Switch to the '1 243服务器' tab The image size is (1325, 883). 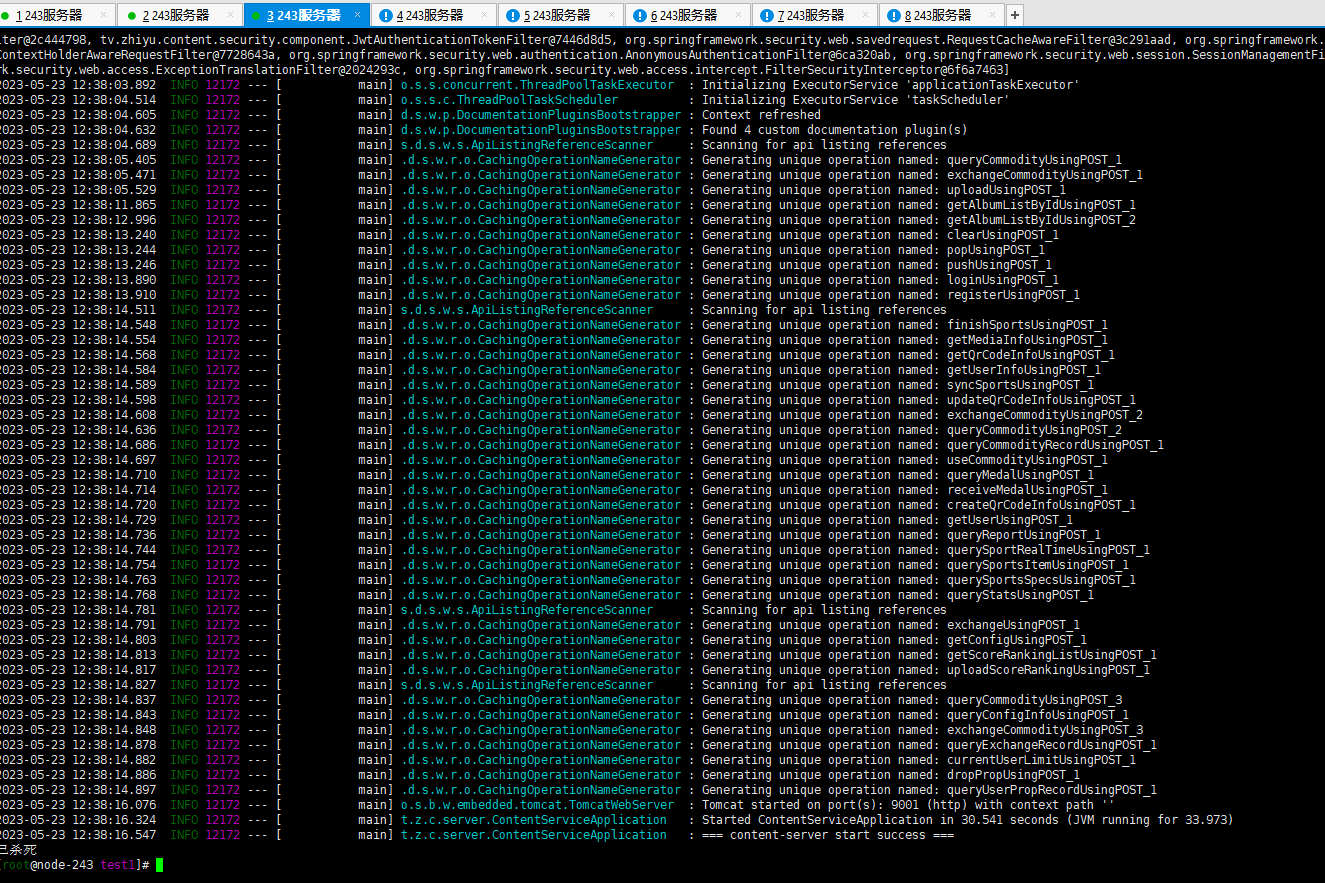[48, 16]
